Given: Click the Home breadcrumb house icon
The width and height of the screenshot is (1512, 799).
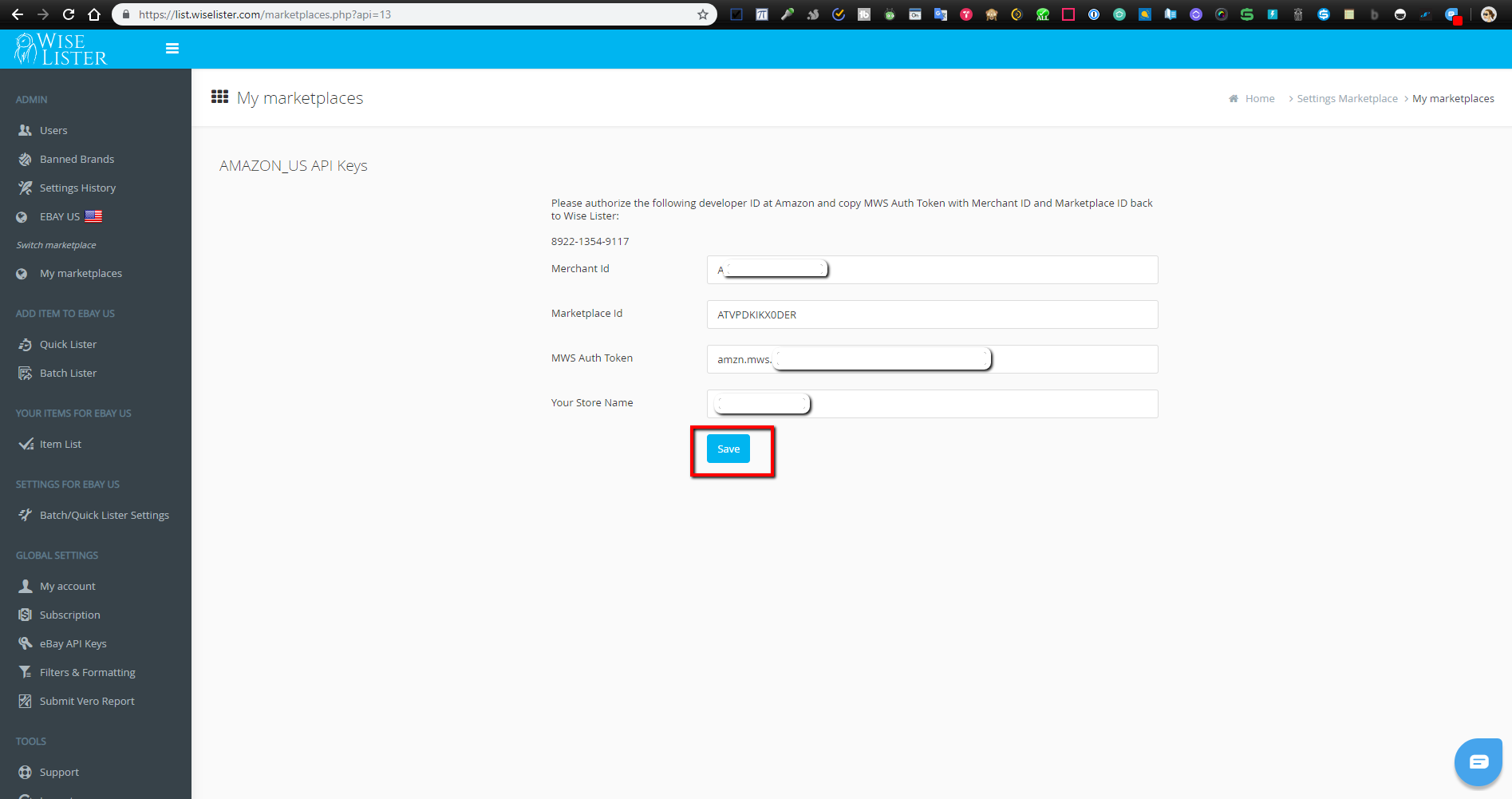Looking at the screenshot, I should (x=1234, y=98).
